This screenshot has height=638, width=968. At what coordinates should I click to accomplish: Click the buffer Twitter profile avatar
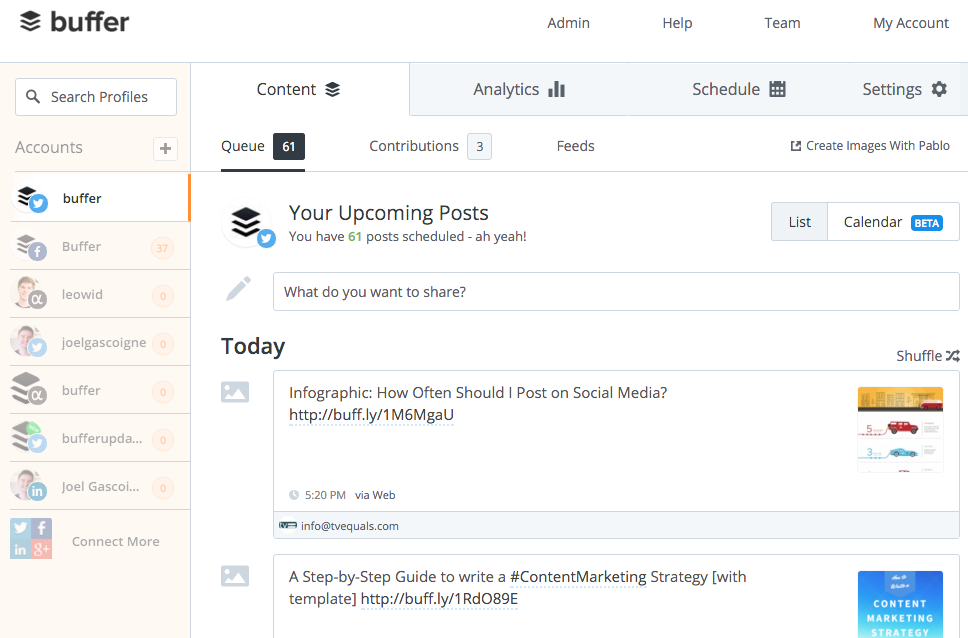30,198
